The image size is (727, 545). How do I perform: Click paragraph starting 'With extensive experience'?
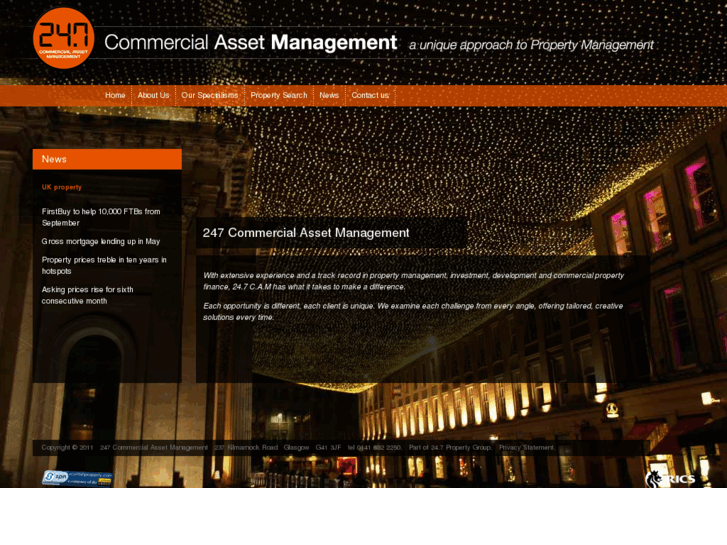pyautogui.click(x=414, y=281)
